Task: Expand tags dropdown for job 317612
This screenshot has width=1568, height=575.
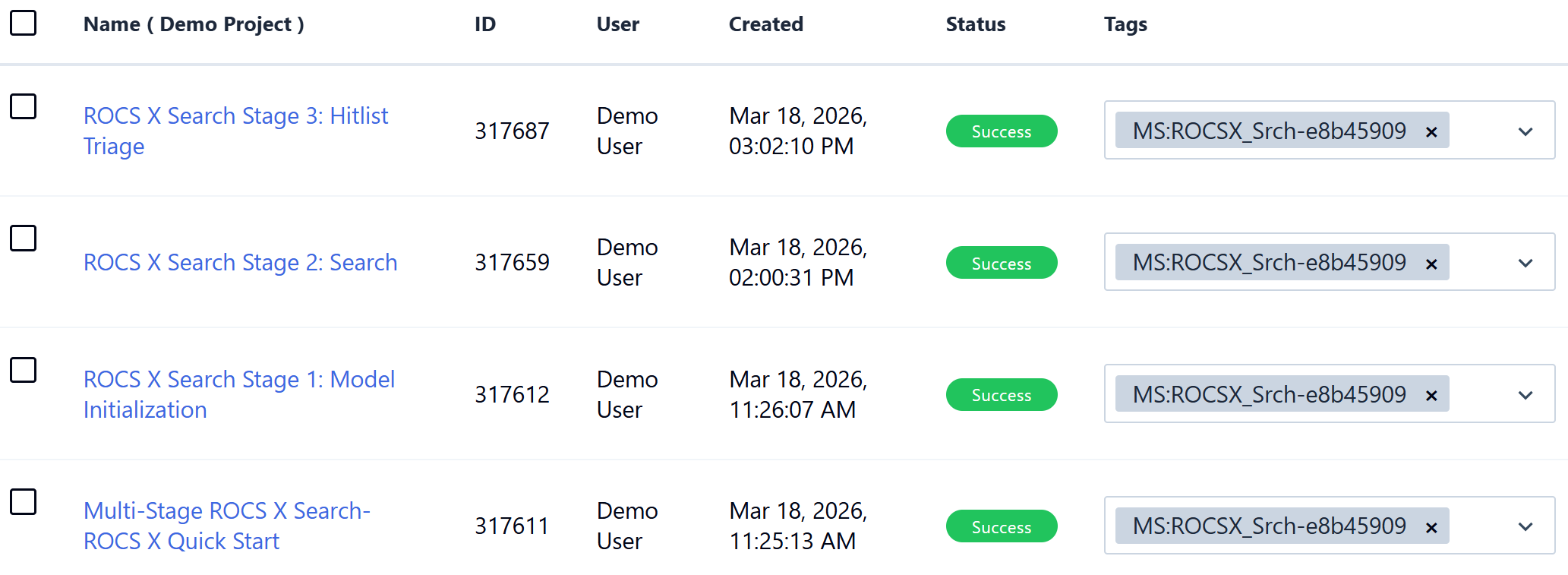Action: [x=1525, y=395]
